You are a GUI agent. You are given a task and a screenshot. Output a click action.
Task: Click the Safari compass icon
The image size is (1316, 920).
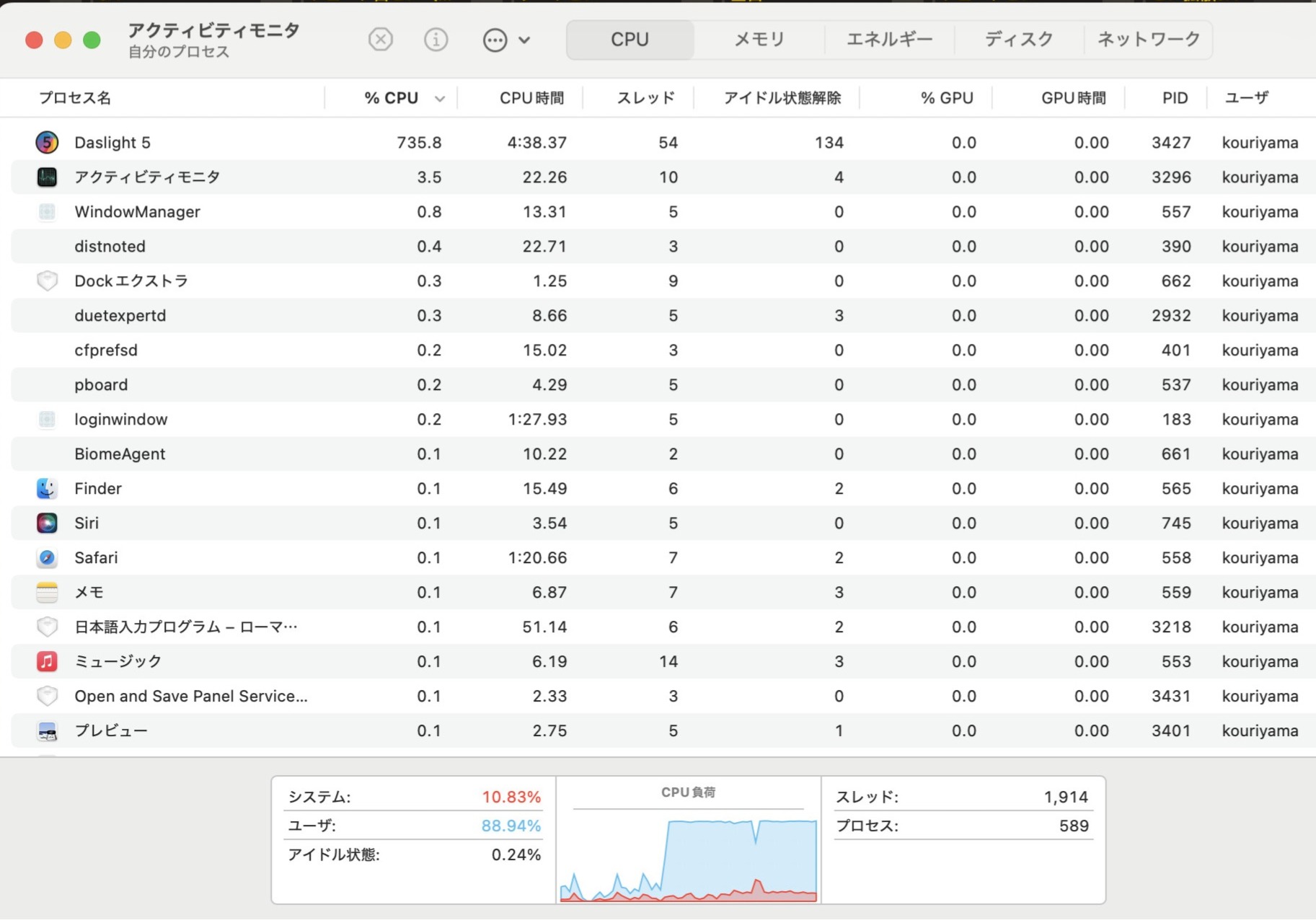point(47,557)
